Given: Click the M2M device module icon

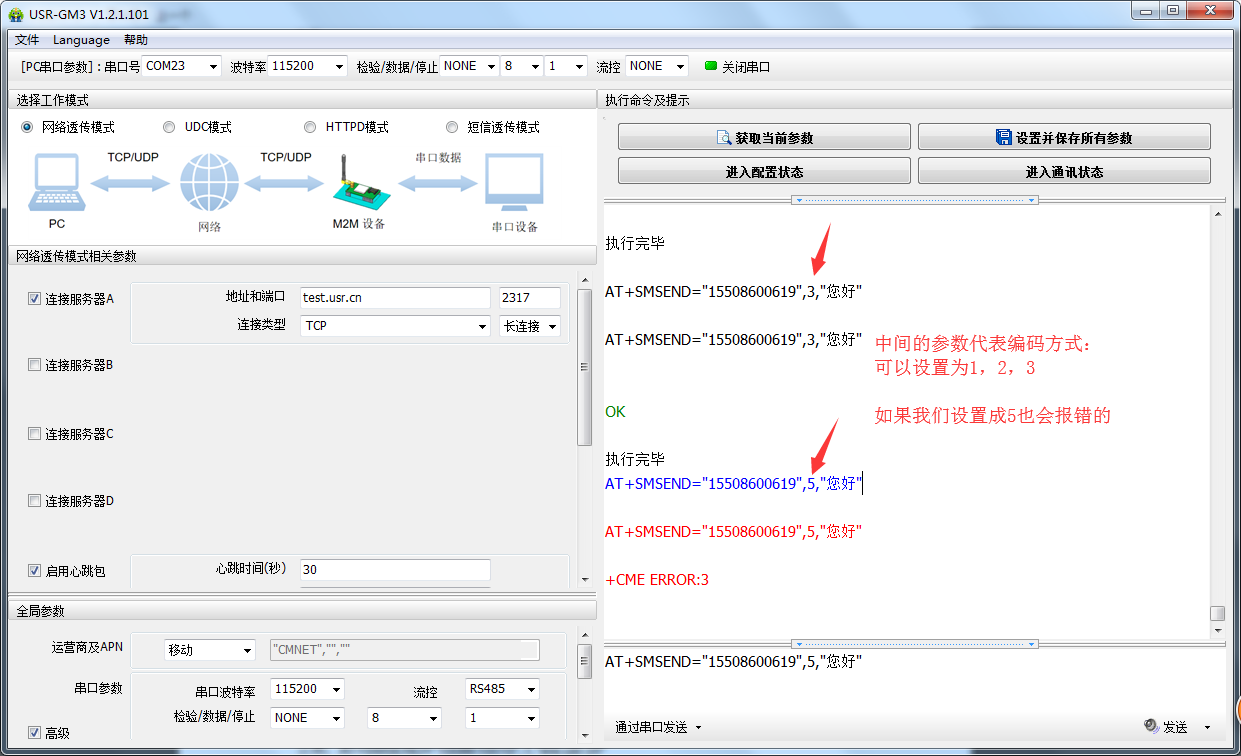Looking at the screenshot, I should tap(356, 186).
